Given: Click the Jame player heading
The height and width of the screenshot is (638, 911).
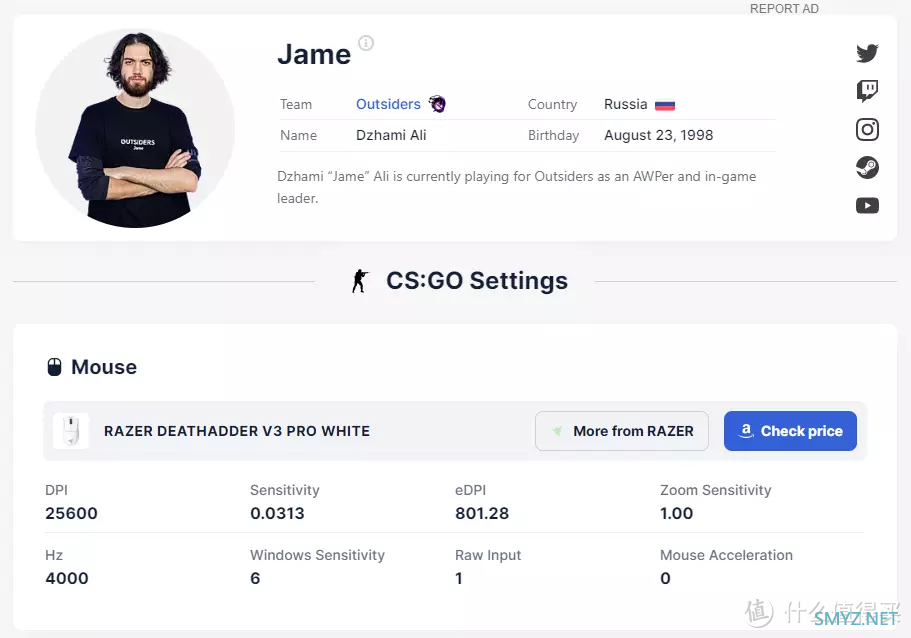Looking at the screenshot, I should (x=314, y=55).
